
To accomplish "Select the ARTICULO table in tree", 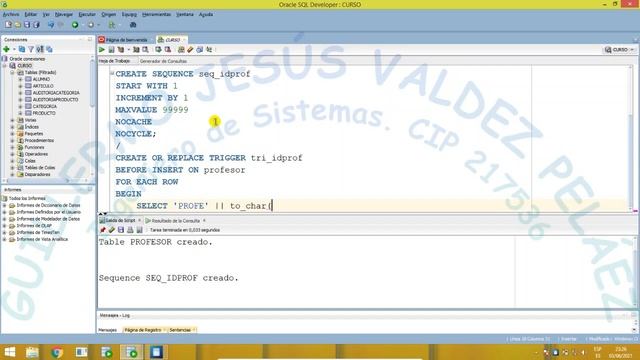I will pyautogui.click(x=43, y=86).
